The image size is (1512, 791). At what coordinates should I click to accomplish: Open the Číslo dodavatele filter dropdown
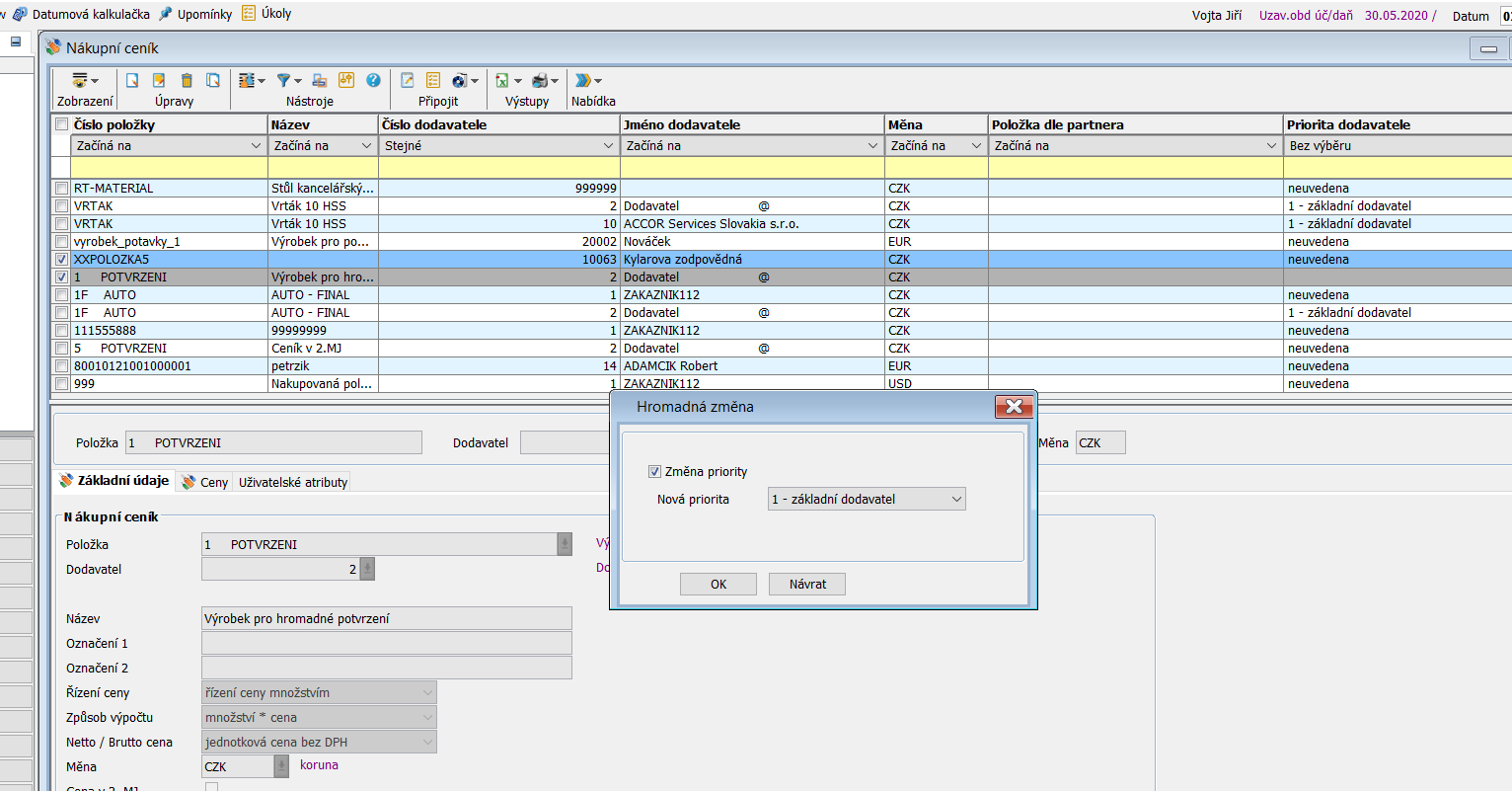point(499,146)
